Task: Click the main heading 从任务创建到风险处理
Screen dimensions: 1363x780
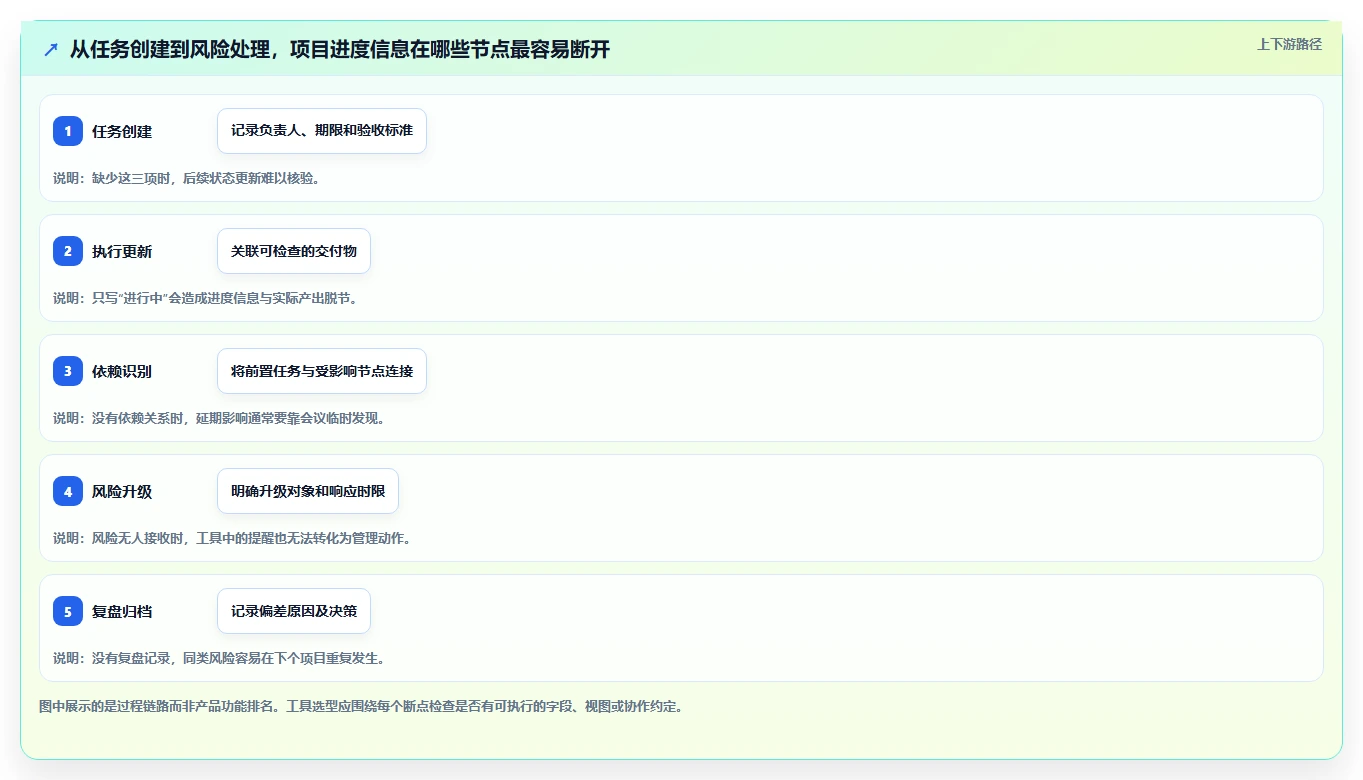Action: point(340,49)
